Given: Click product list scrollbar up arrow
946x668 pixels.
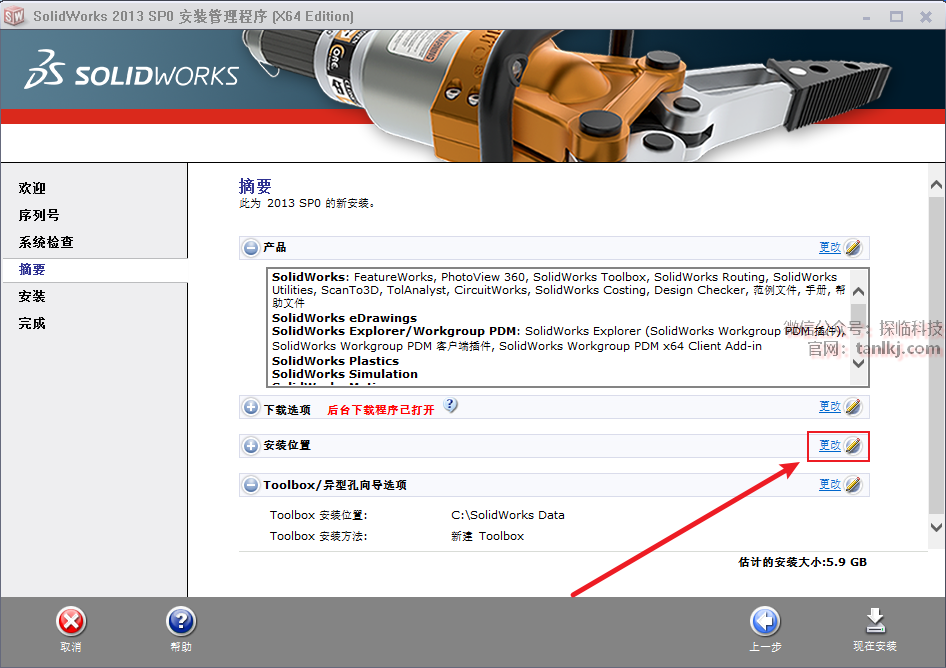Looking at the screenshot, I should (x=859, y=292).
